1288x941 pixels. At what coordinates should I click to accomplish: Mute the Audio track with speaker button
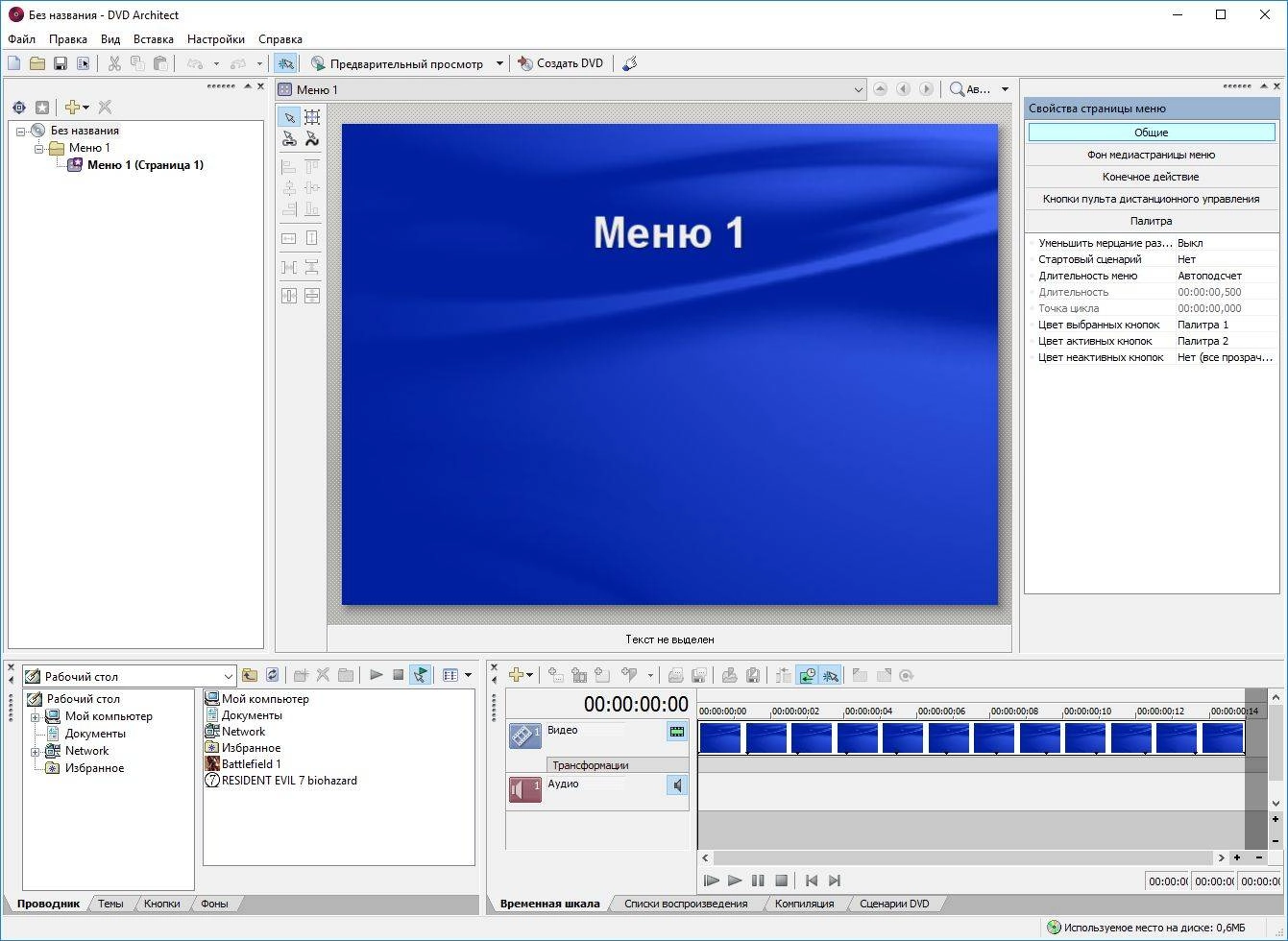(677, 785)
